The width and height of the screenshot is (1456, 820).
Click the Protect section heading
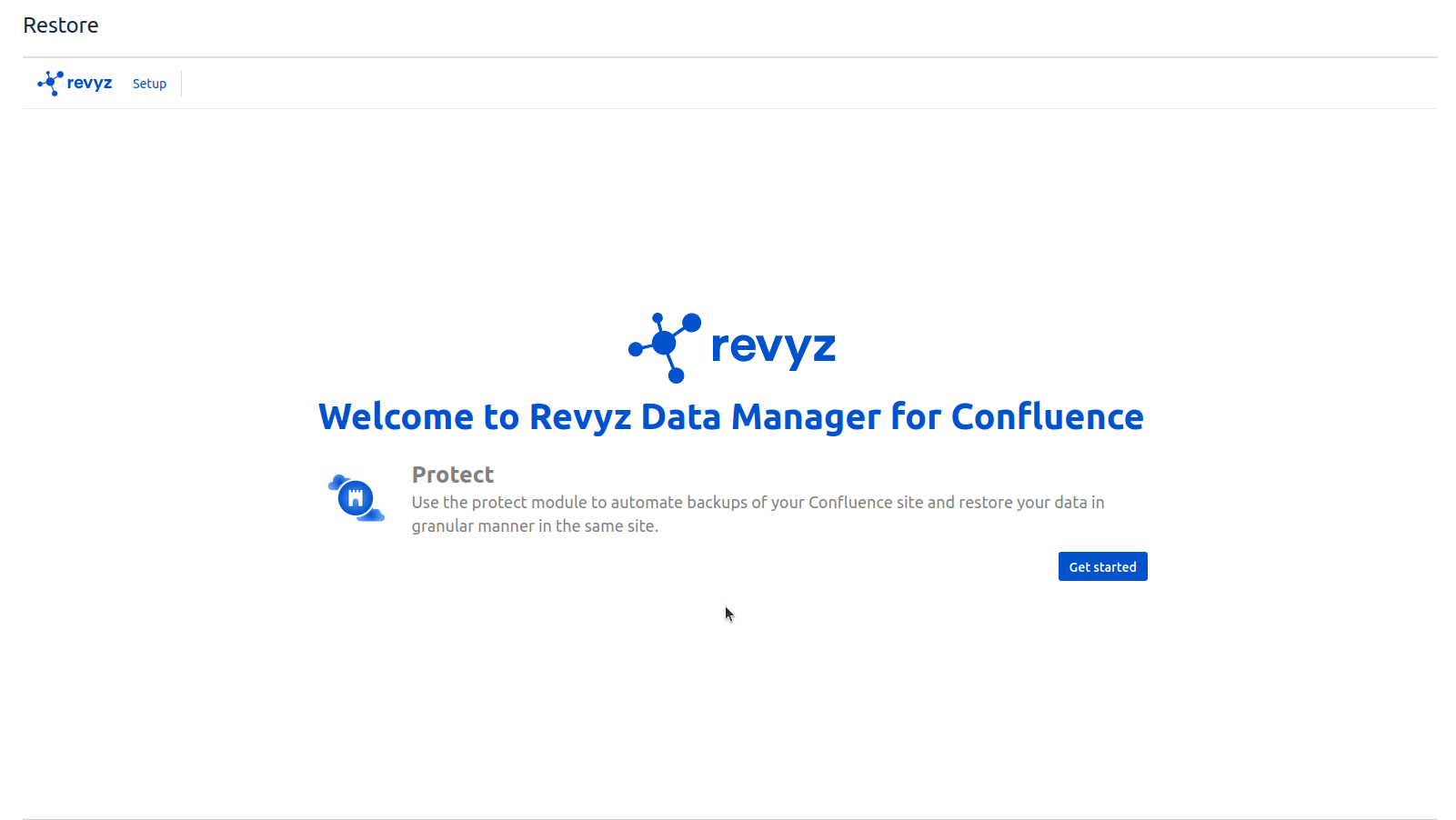tap(452, 474)
